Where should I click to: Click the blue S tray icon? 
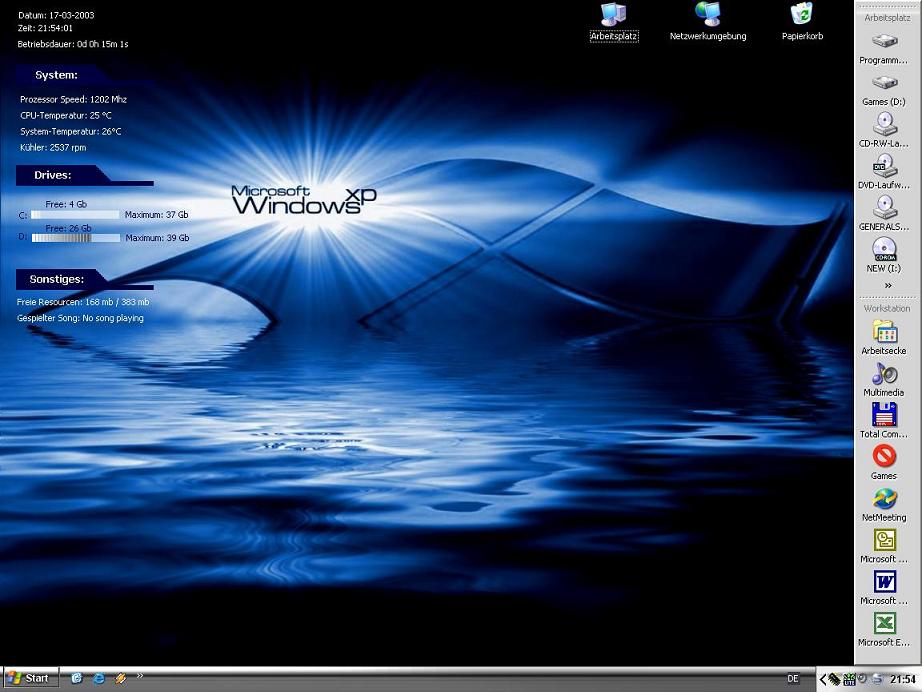click(x=877, y=679)
